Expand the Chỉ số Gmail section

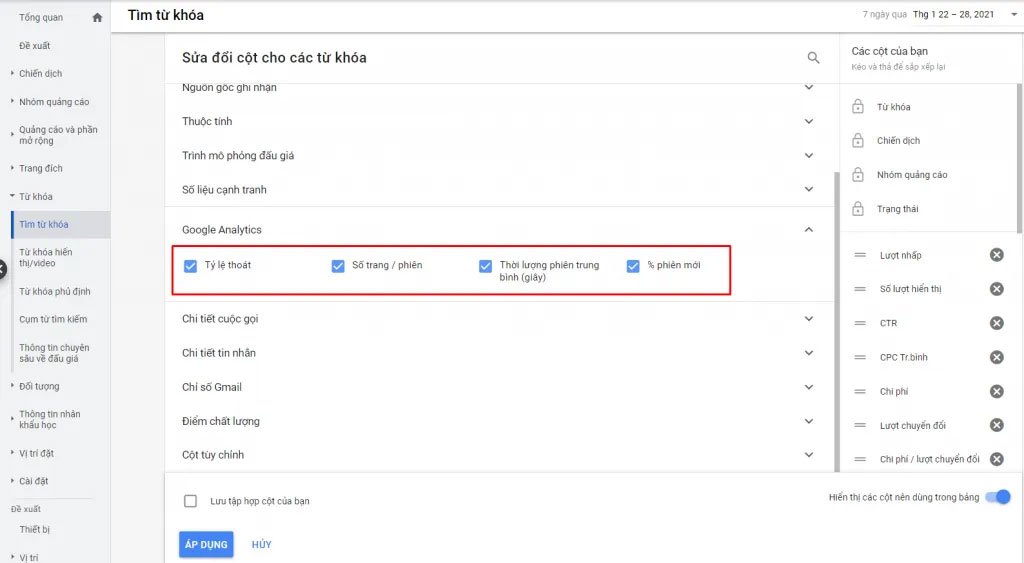808,387
